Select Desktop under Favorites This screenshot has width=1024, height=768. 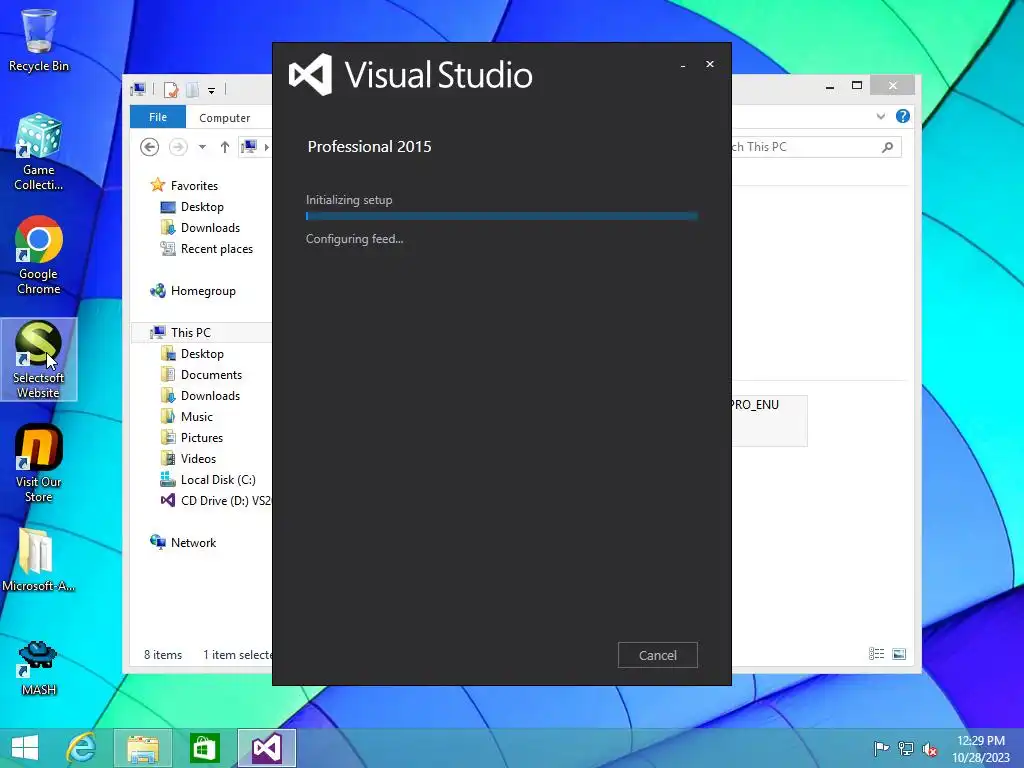tap(192, 207)
